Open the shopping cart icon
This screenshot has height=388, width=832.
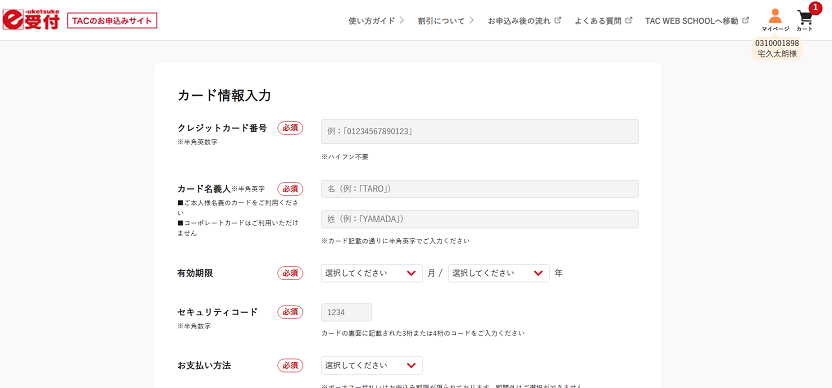[804, 20]
